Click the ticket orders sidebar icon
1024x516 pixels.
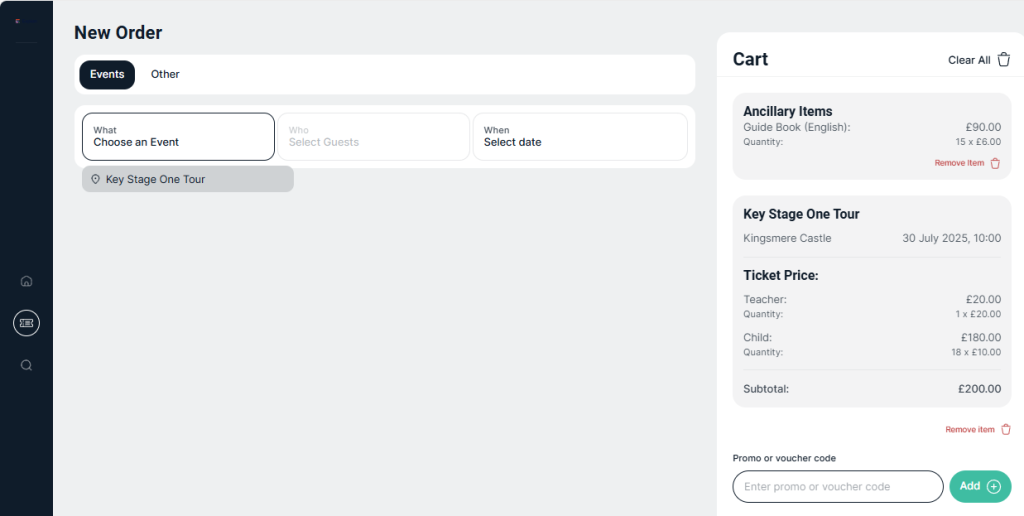coord(26,323)
